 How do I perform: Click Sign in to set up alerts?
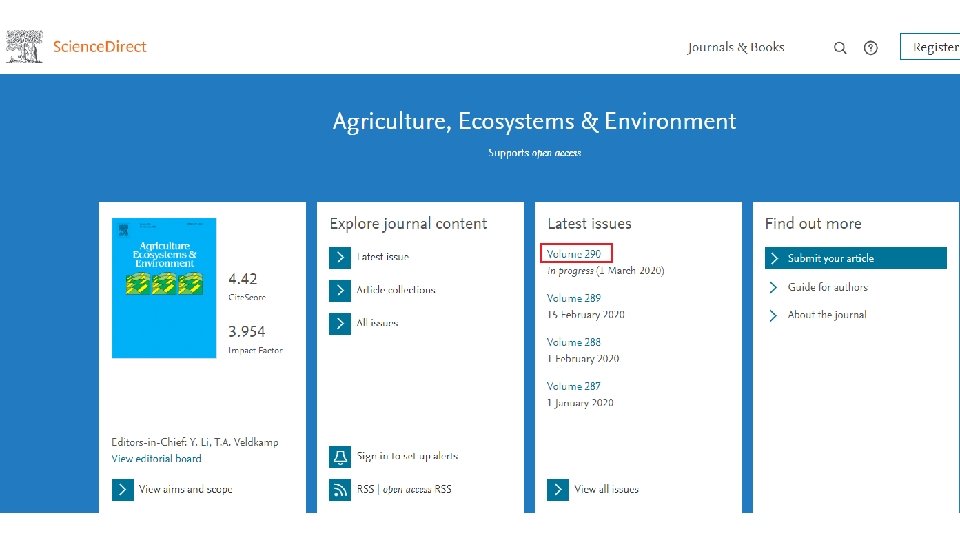408,457
